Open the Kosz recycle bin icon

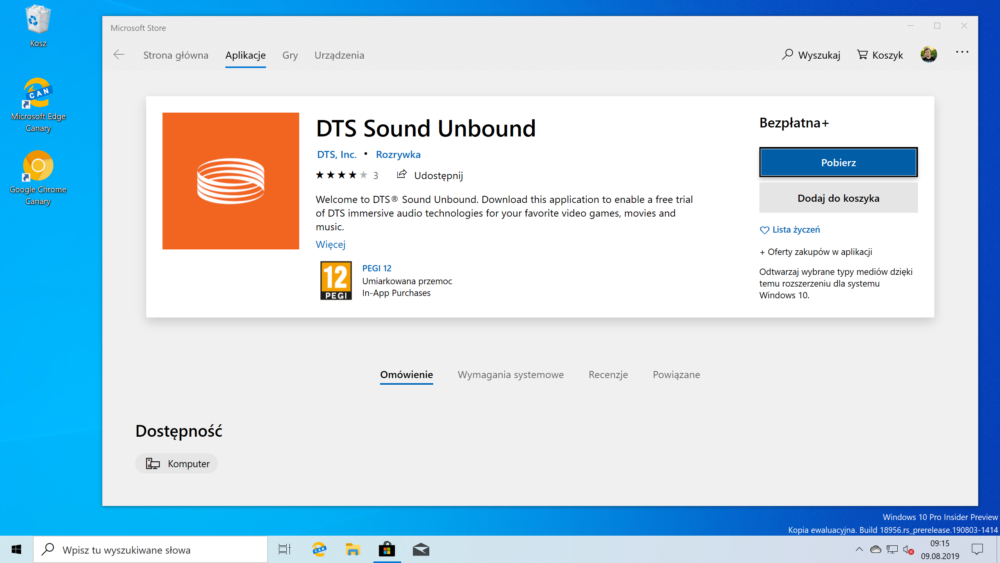[x=38, y=26]
